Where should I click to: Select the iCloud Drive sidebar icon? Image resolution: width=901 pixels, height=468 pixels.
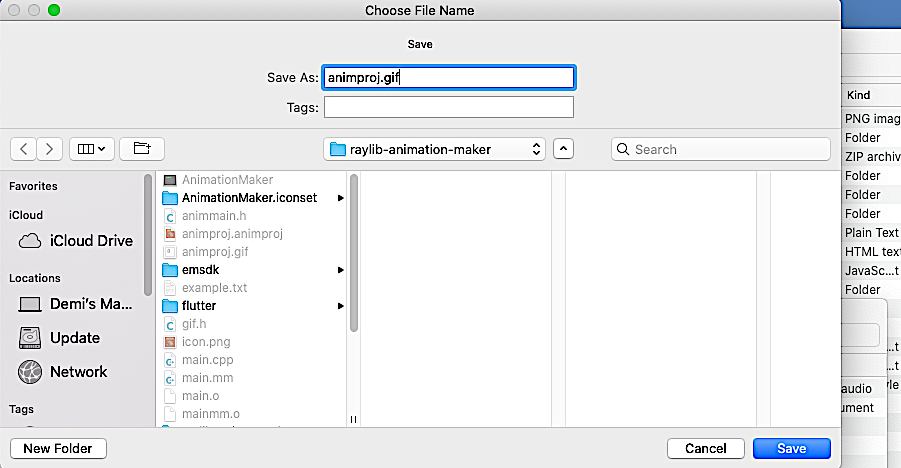tap(31, 241)
